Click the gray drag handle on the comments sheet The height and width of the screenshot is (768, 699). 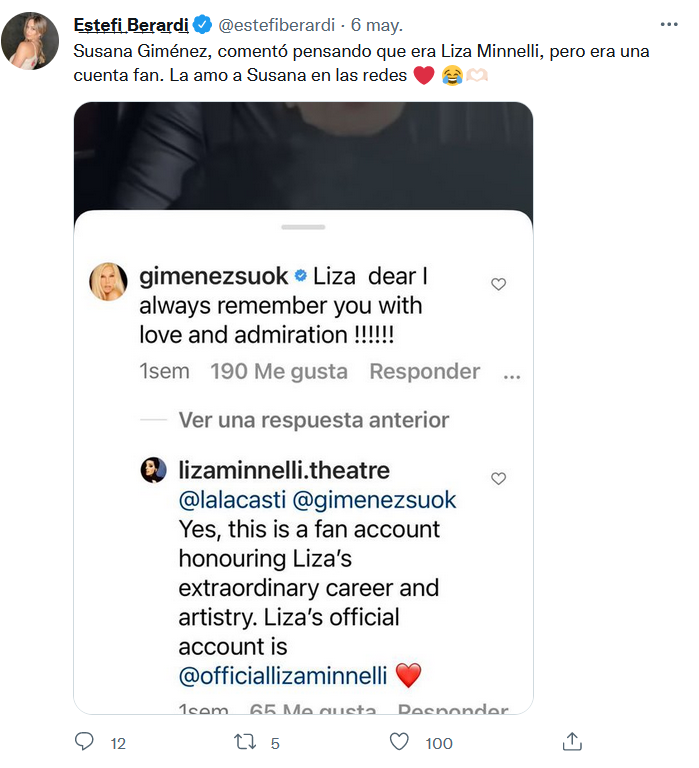click(303, 227)
